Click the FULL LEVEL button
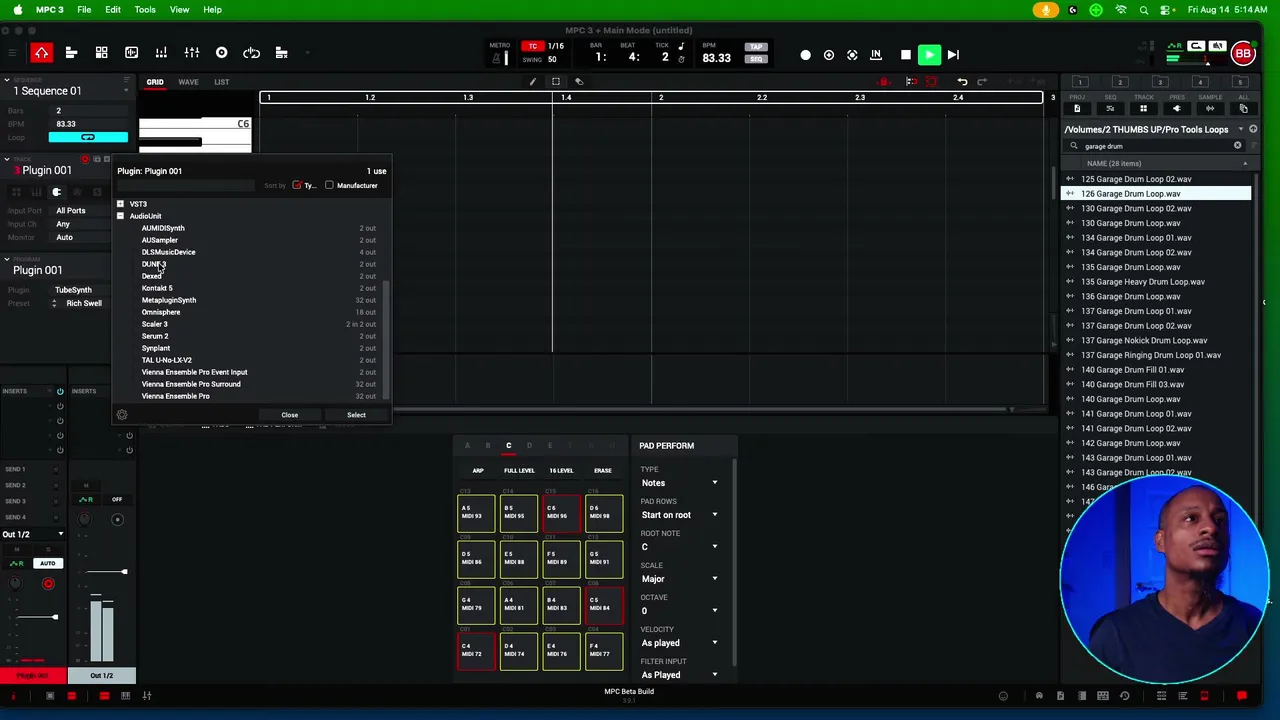Screen dimensions: 1280x720 tap(519, 470)
